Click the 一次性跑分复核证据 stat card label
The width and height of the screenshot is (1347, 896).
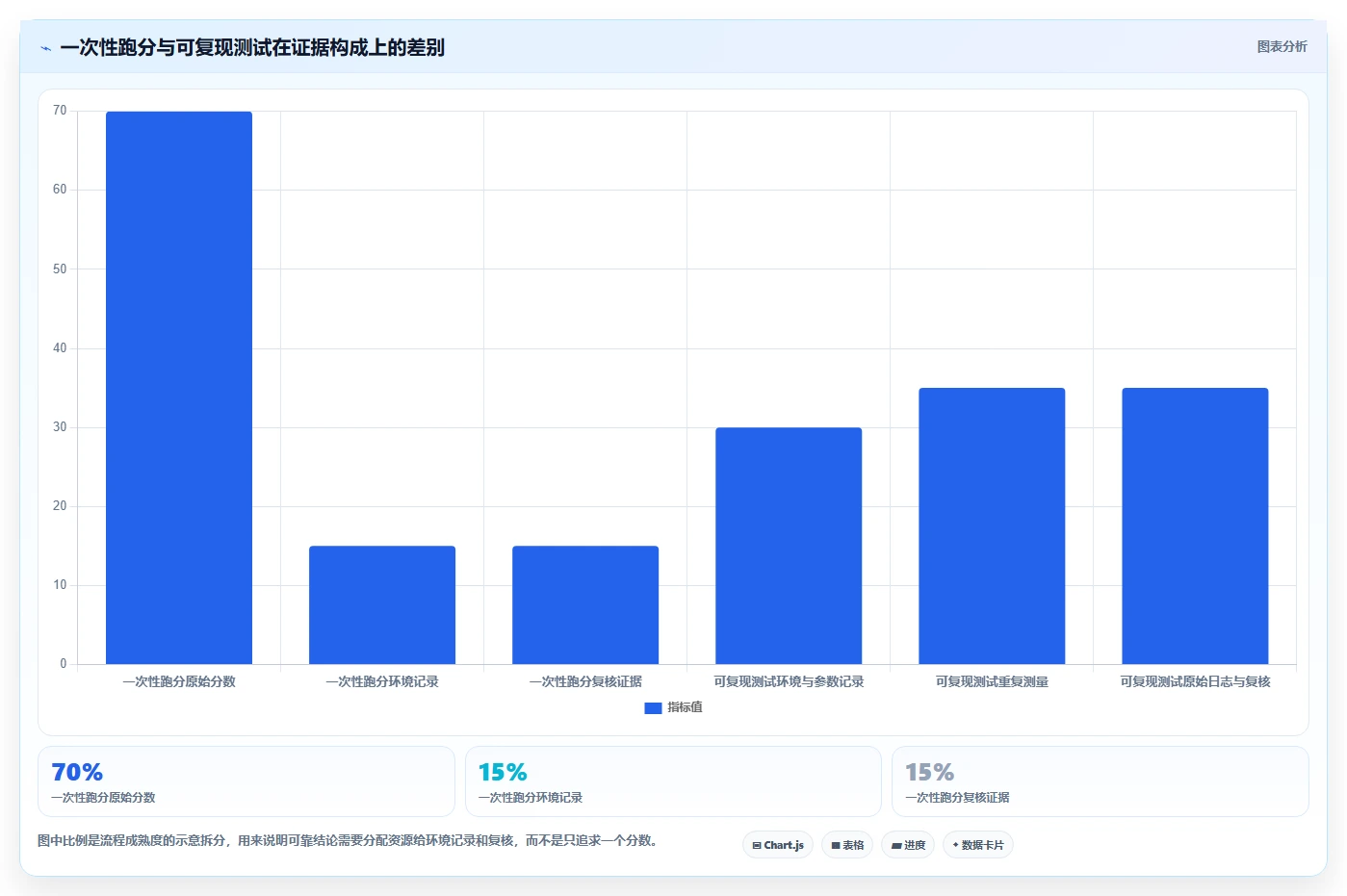(957, 798)
